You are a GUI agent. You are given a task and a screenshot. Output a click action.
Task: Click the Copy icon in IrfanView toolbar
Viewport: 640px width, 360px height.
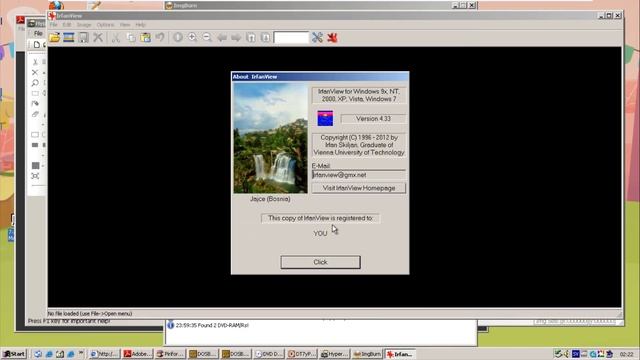131,38
